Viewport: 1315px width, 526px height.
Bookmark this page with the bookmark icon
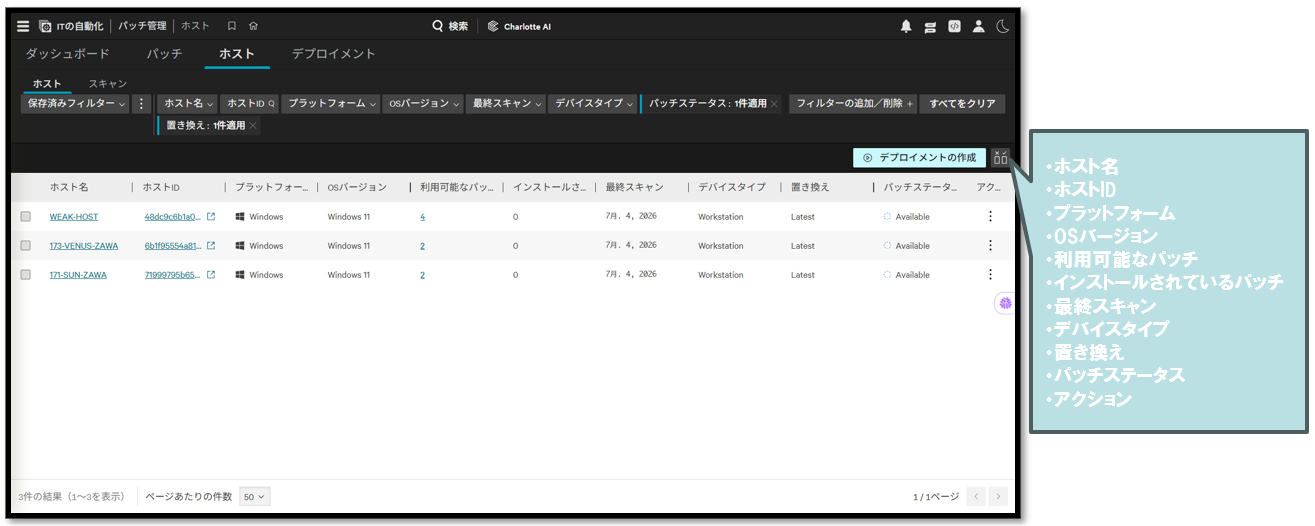pos(232,26)
